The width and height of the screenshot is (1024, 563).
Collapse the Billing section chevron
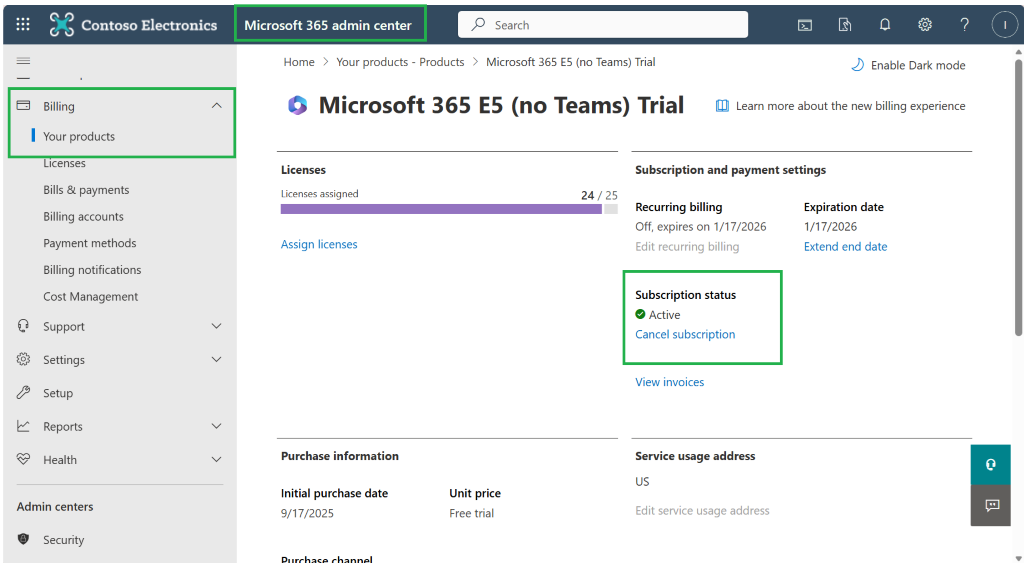[x=217, y=106]
